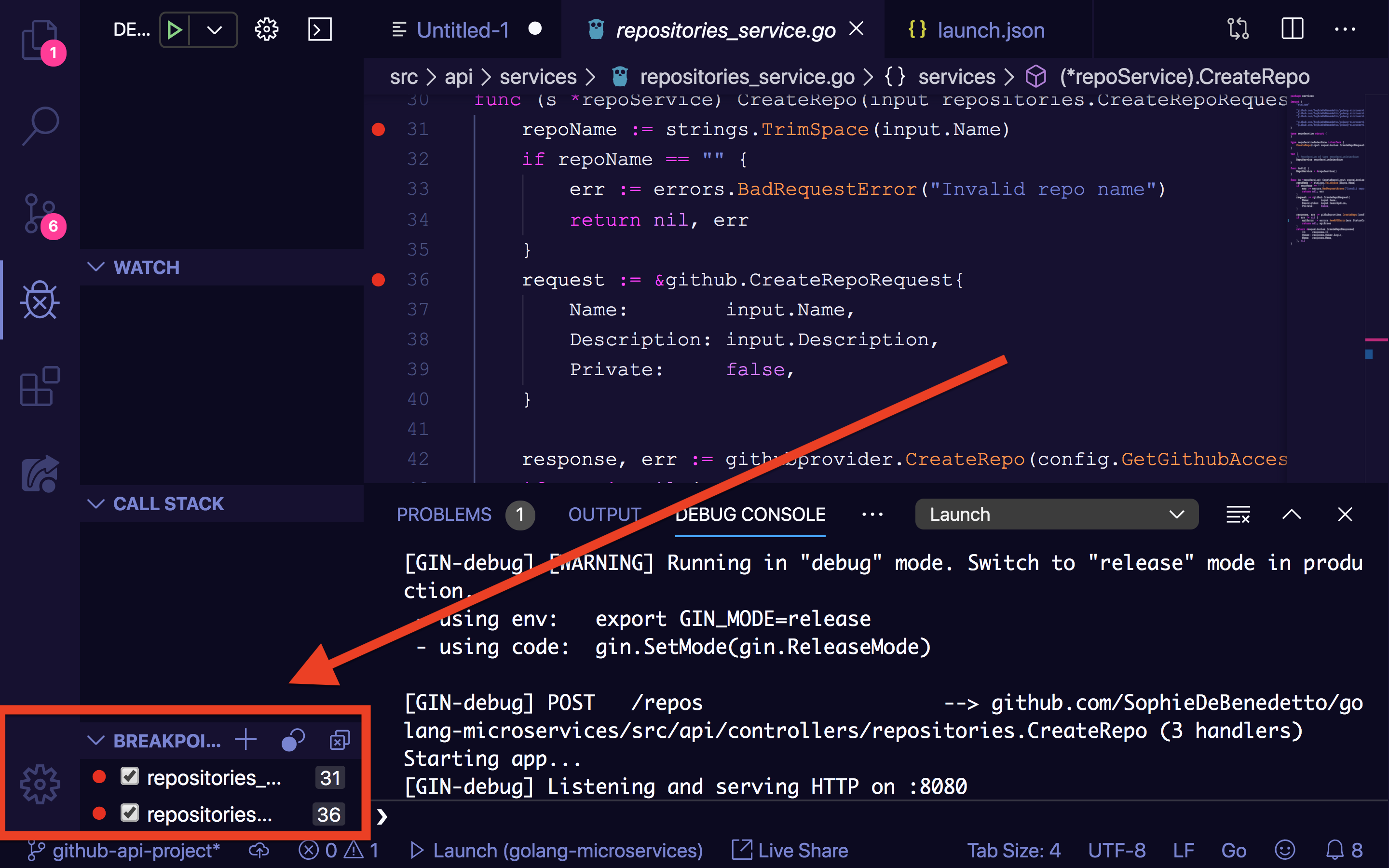Viewport: 1389px width, 868px height.
Task: Expand the WATCH panel section
Action: pos(97,267)
